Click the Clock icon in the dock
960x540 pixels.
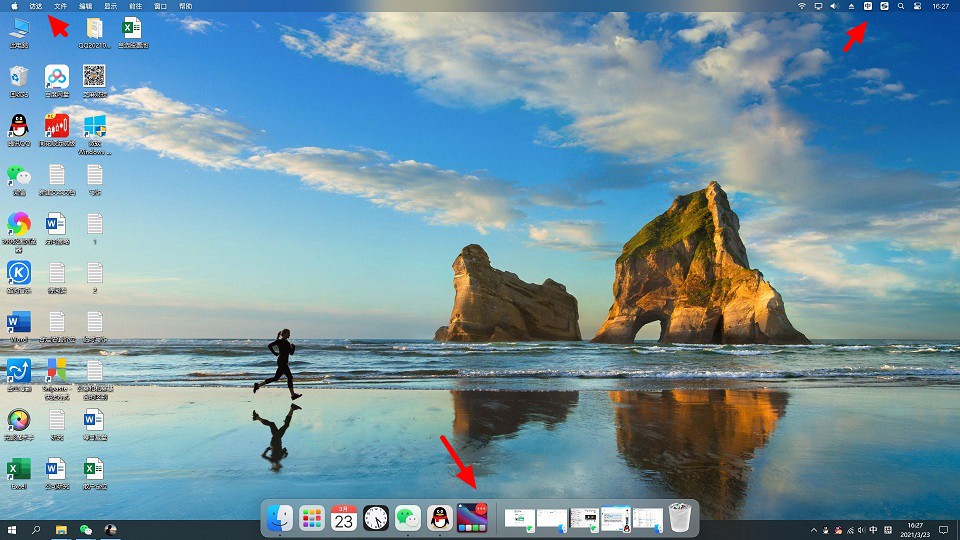[x=375, y=518]
